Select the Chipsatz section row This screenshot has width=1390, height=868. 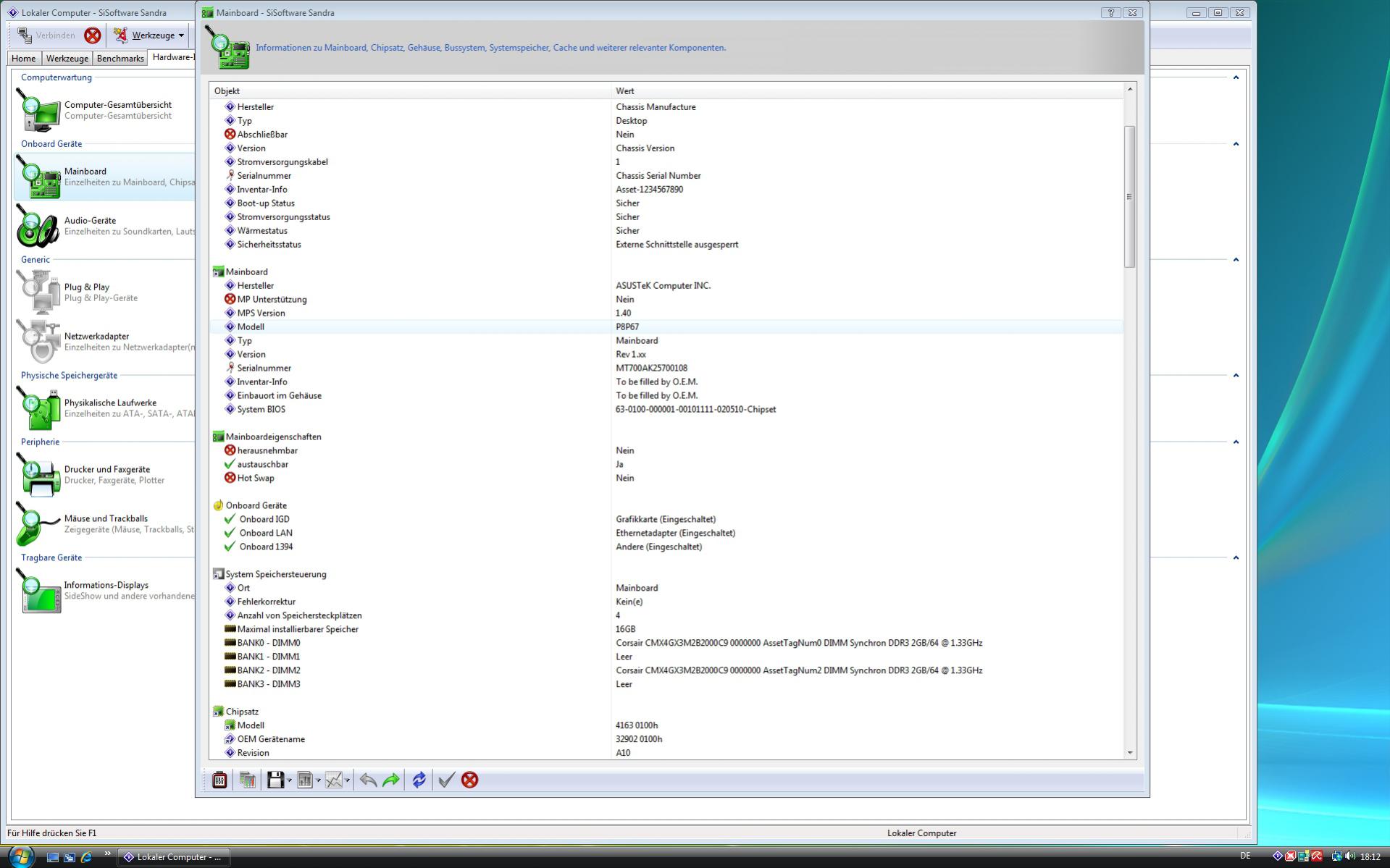pyautogui.click(x=666, y=712)
